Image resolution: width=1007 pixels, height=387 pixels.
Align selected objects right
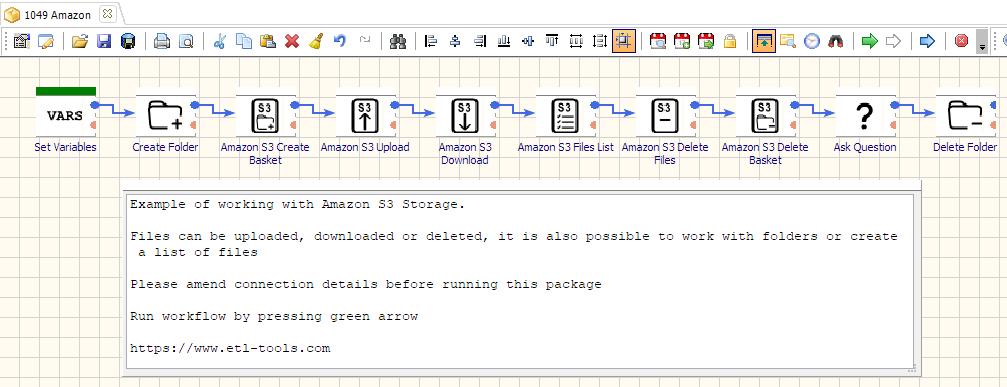coord(480,42)
